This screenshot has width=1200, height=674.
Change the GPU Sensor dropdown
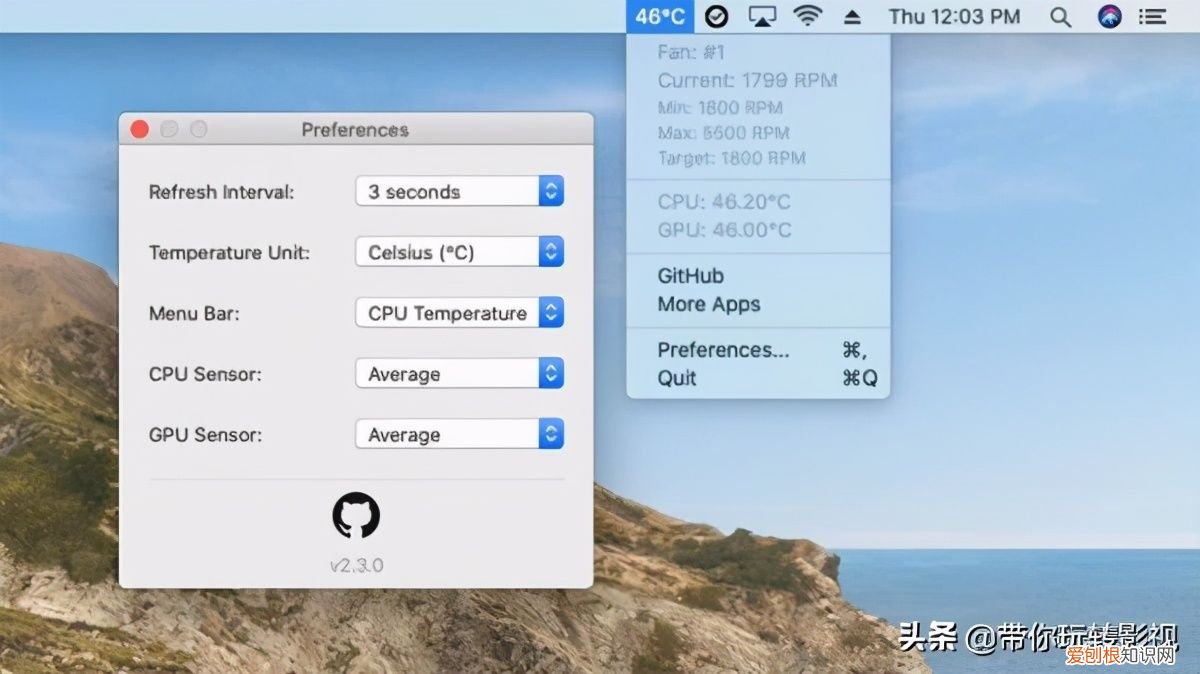(x=459, y=436)
